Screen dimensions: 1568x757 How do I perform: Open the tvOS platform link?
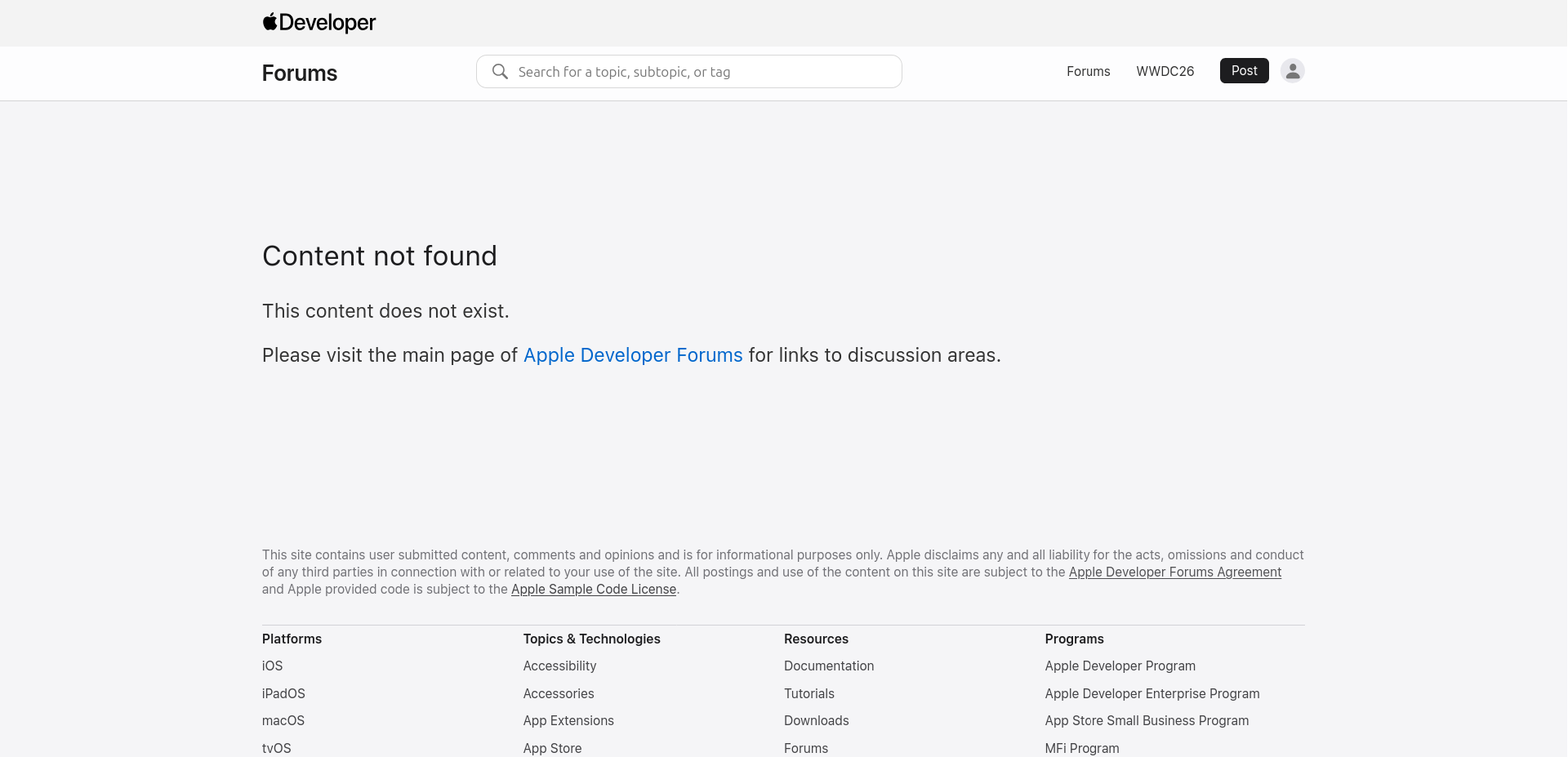pos(276,748)
